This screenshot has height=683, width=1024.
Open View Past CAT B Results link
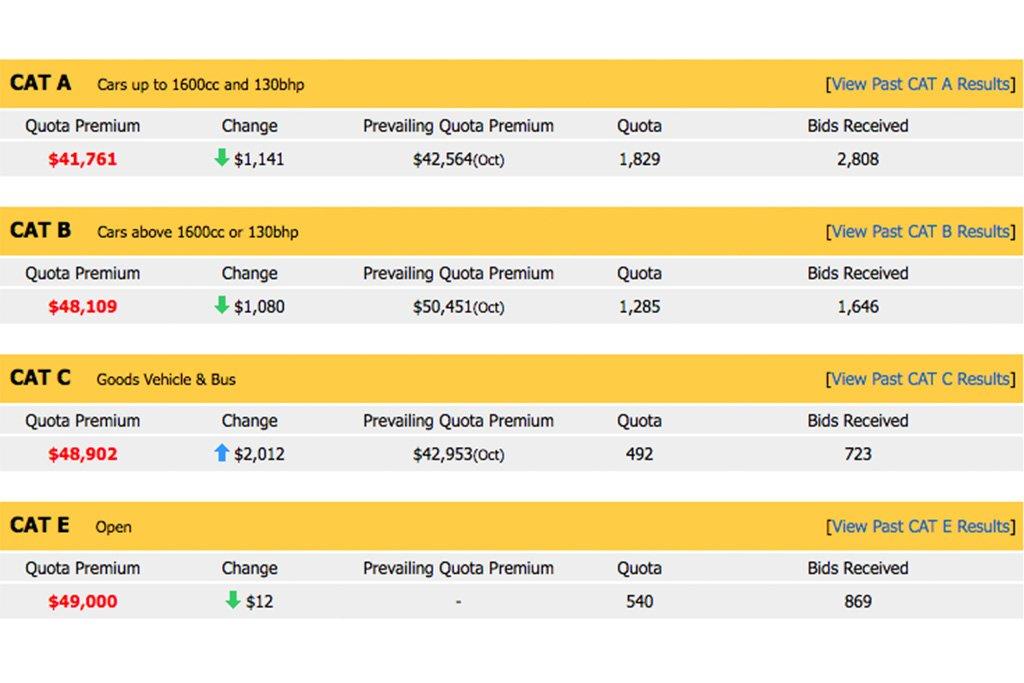pos(920,232)
